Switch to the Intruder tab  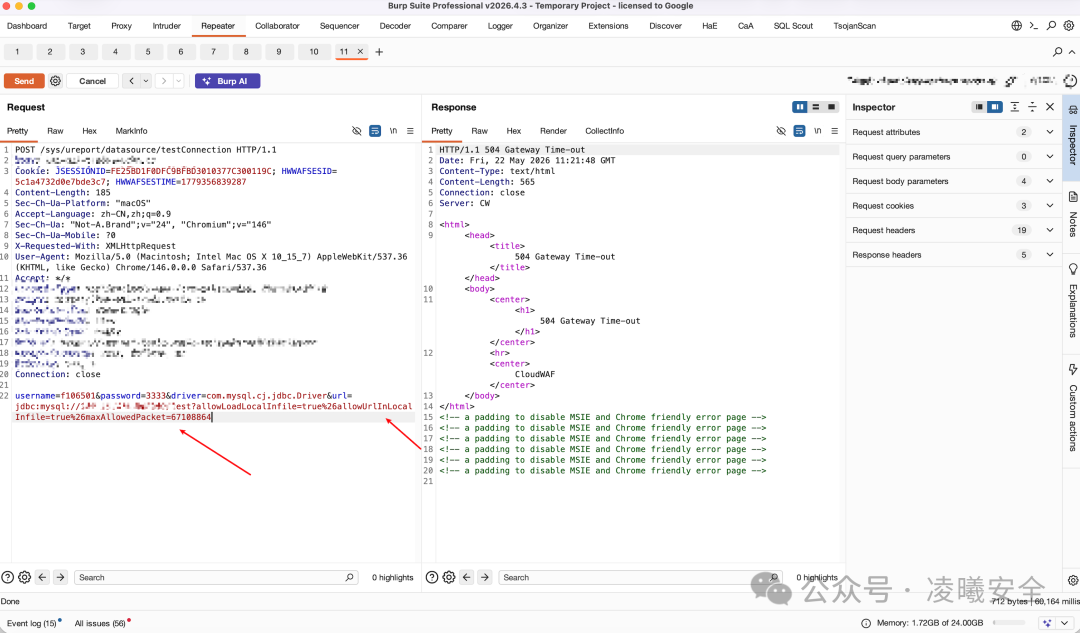(x=167, y=26)
